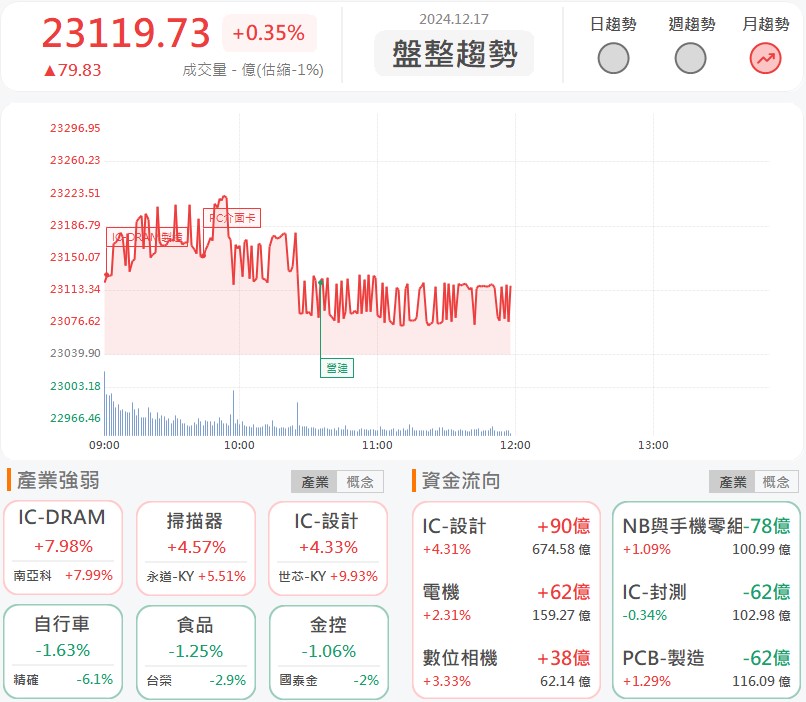Click the green 營建 chart marker label
806x702 pixels.
(337, 368)
